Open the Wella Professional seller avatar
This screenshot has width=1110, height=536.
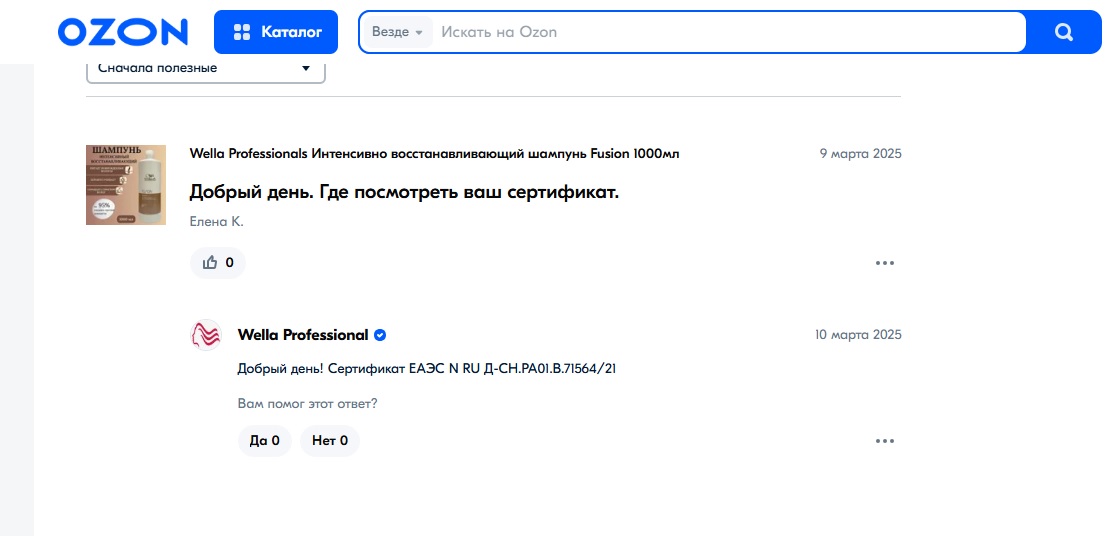[x=206, y=335]
